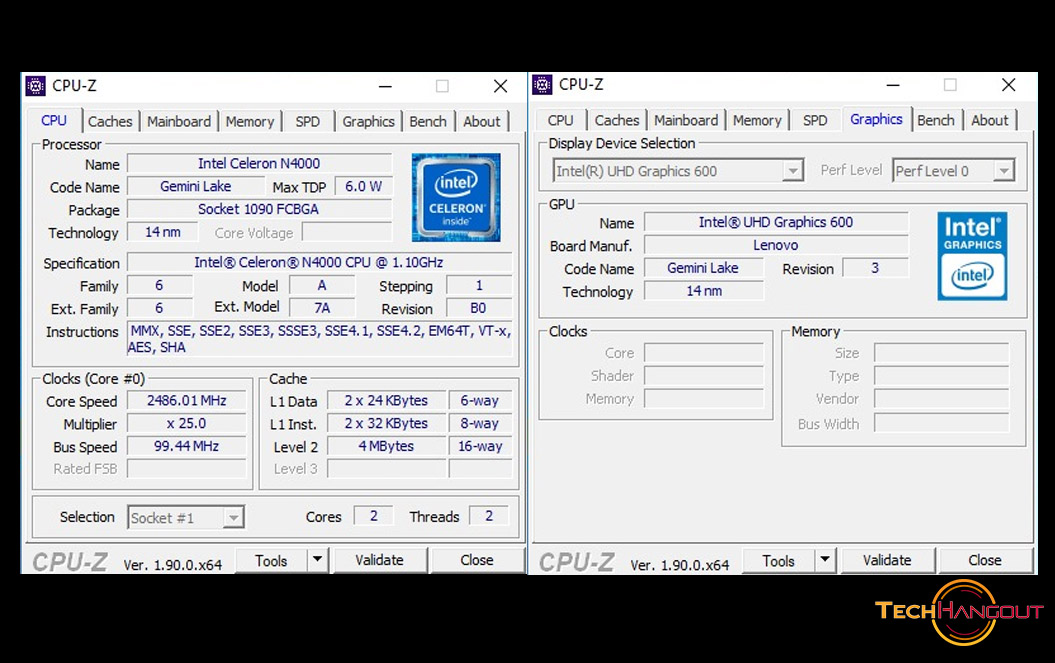
Task: Minimize the left CPU-Z window
Action: [385, 86]
